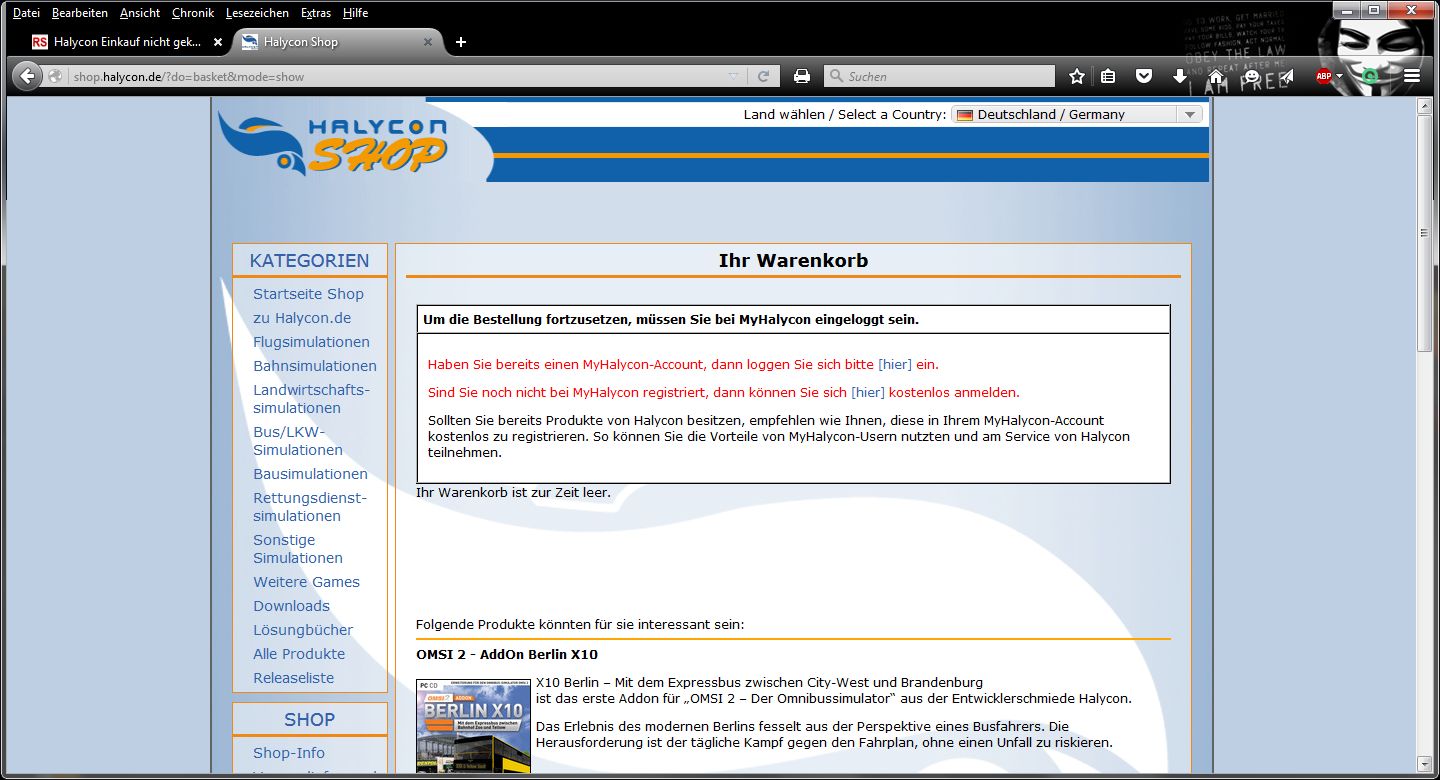Open the Downloads link in sidebar
The width and height of the screenshot is (1440, 780).
(291, 606)
